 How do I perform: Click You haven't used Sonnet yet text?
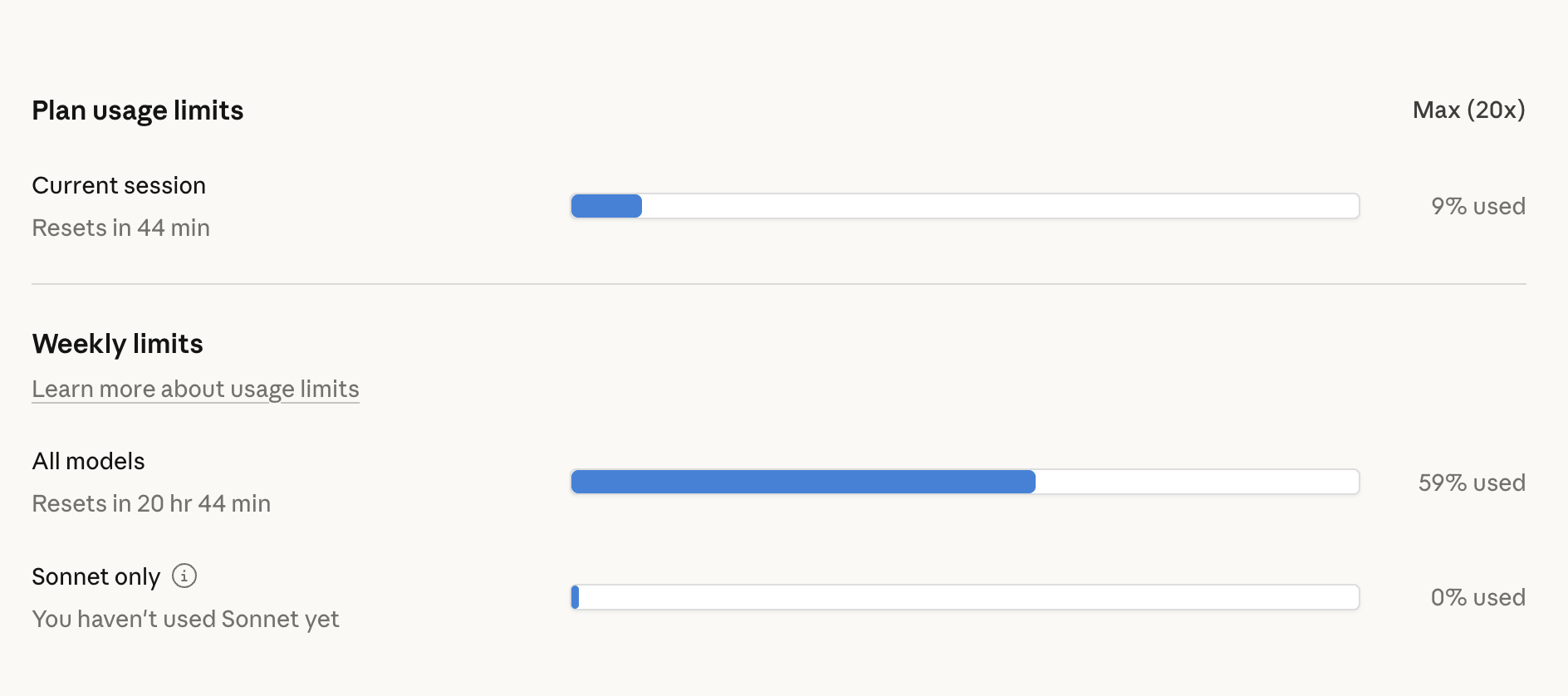click(185, 619)
